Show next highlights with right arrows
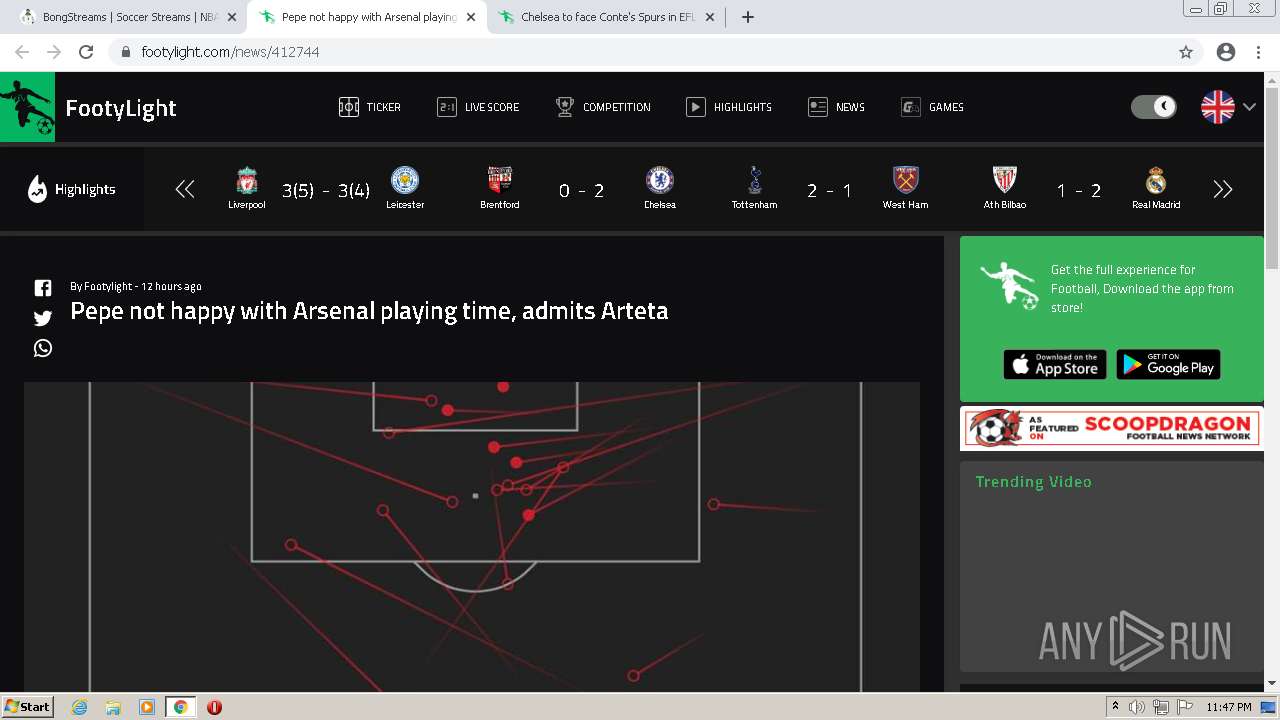 coord(1223,189)
